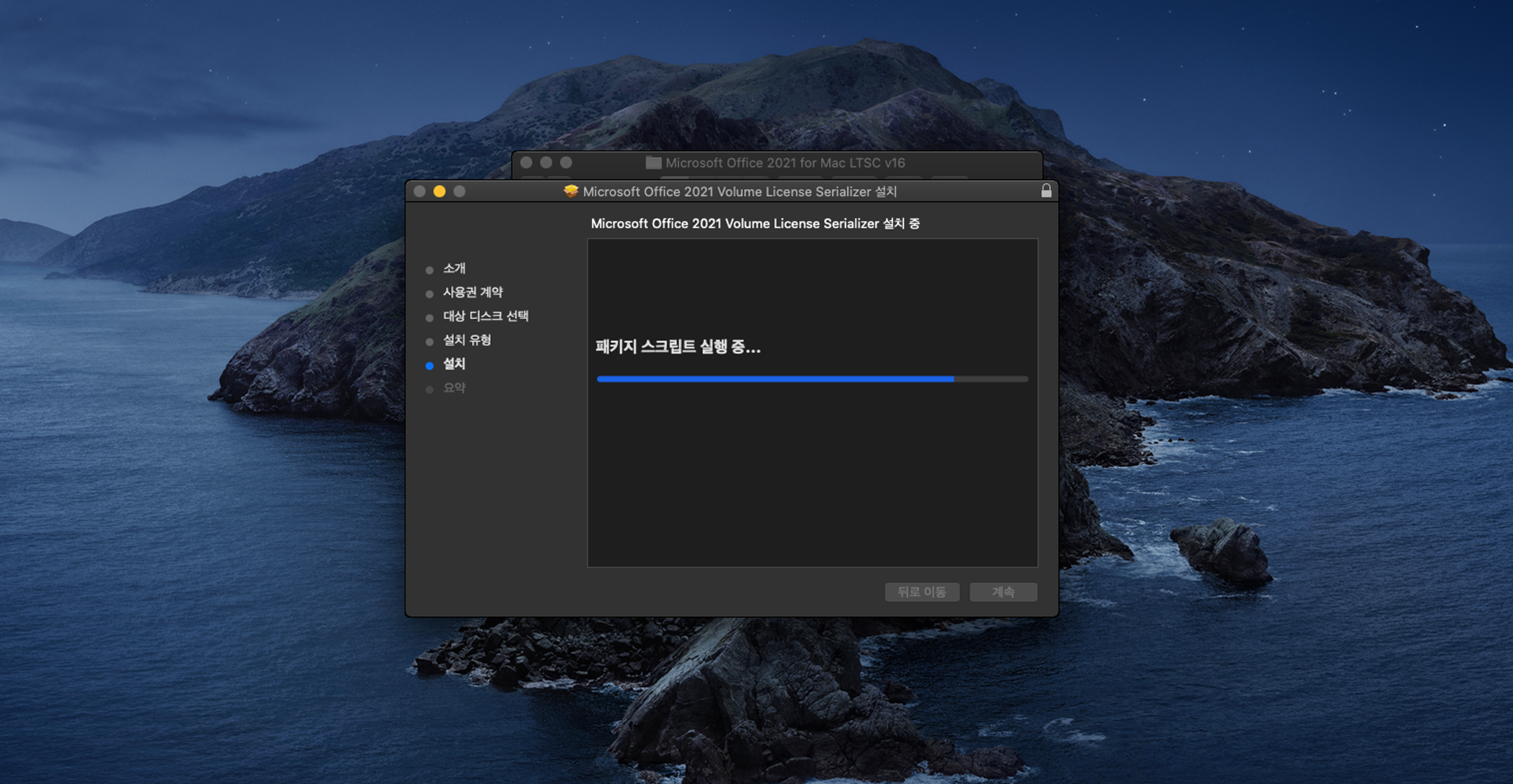
Task: Select the 요약 step
Action: tap(454, 388)
